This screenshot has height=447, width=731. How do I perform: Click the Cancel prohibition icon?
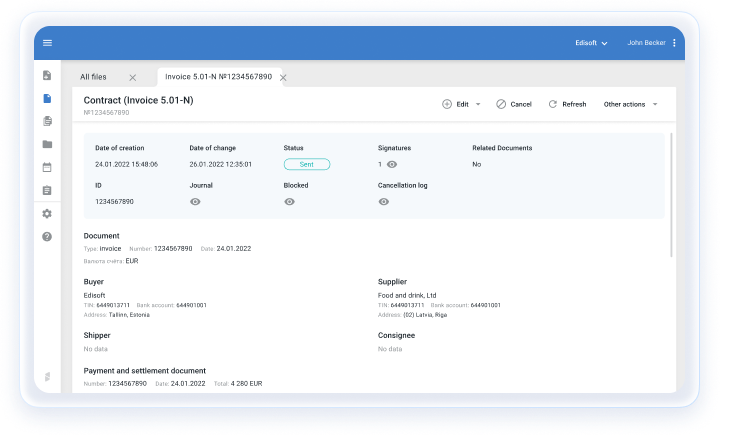coord(501,104)
